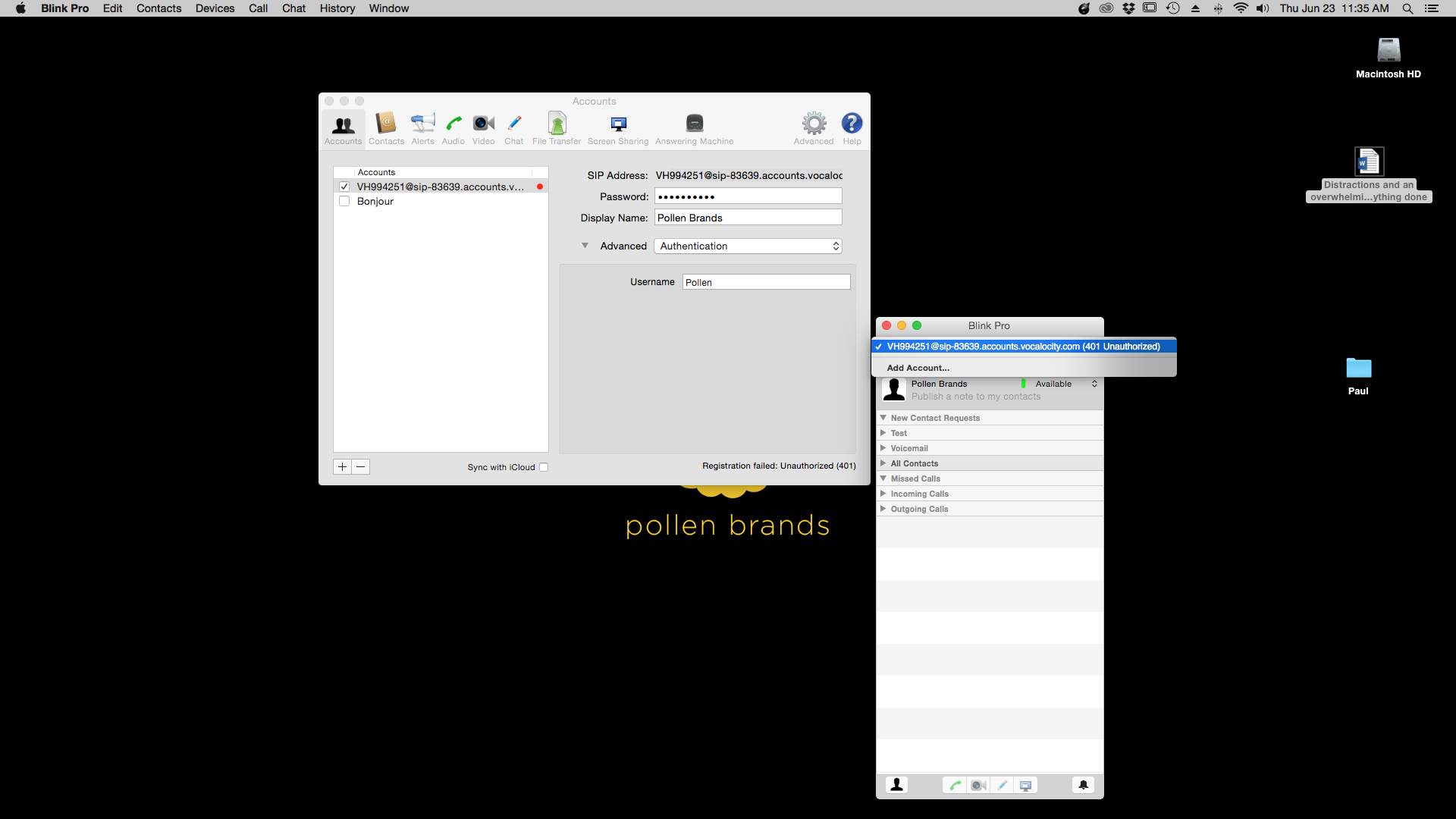Open the Advanced gear preferences pane

(814, 128)
